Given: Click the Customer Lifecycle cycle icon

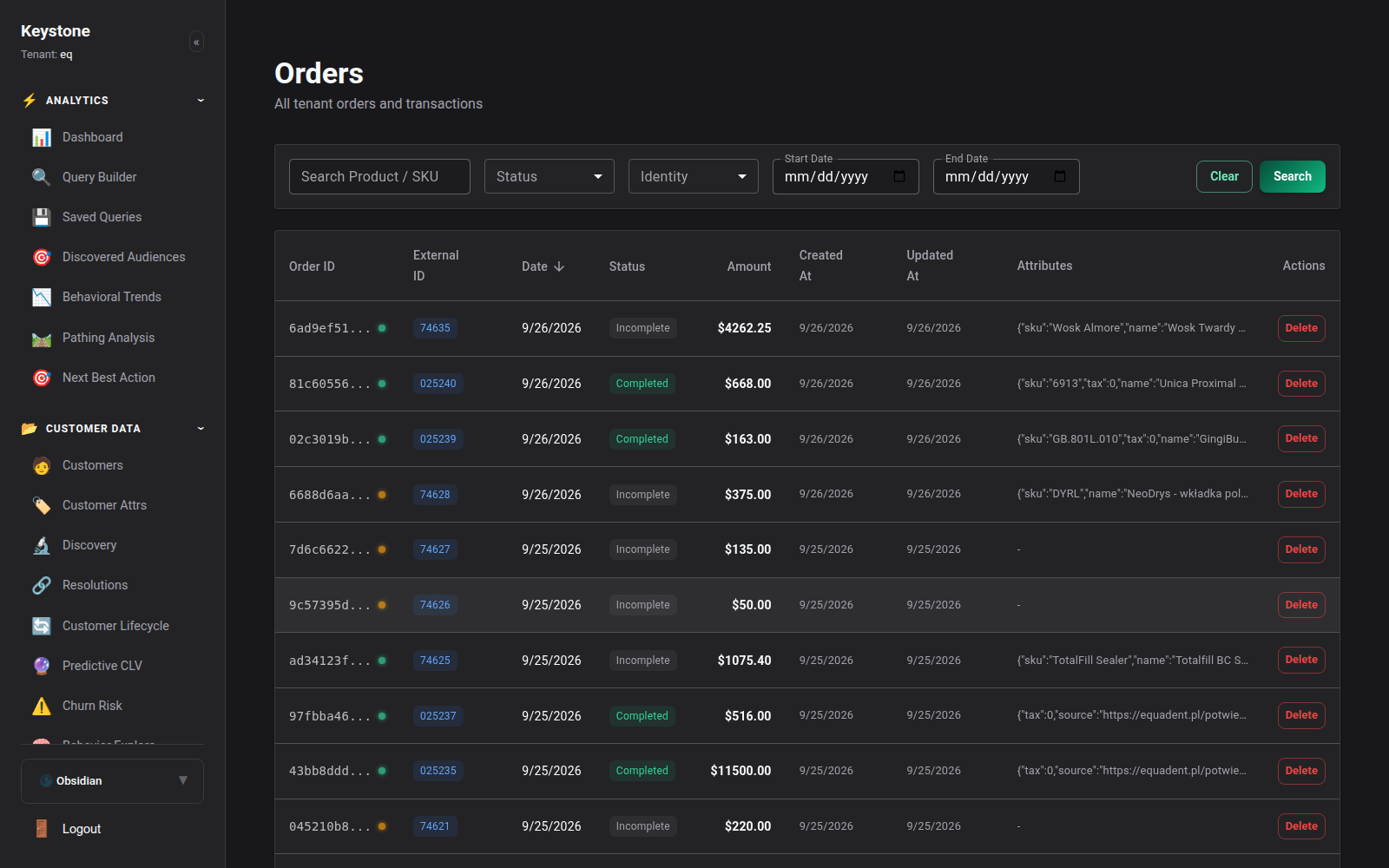Looking at the screenshot, I should tap(42, 626).
